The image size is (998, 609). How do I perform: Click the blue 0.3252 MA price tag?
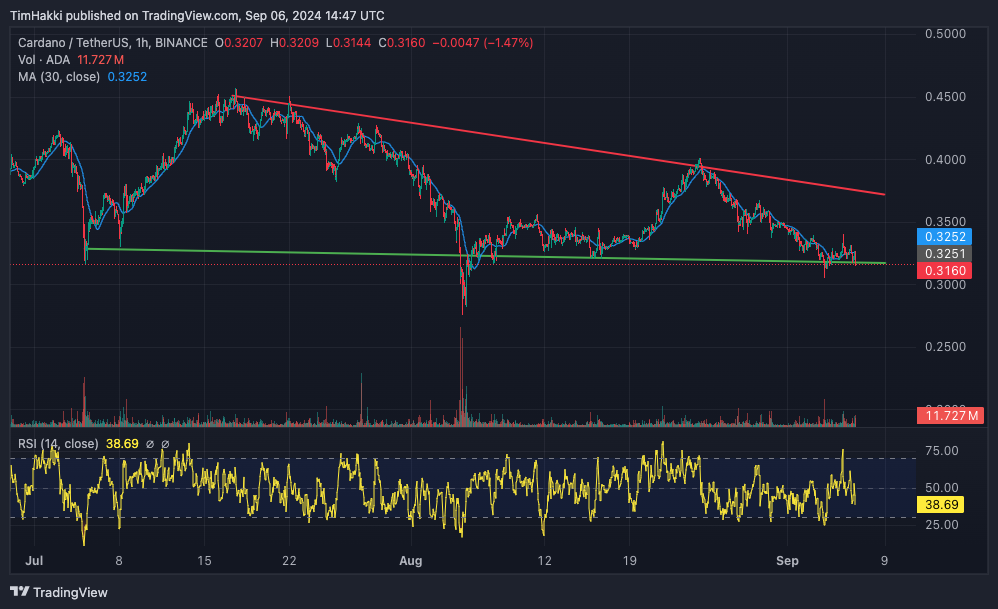coord(944,237)
